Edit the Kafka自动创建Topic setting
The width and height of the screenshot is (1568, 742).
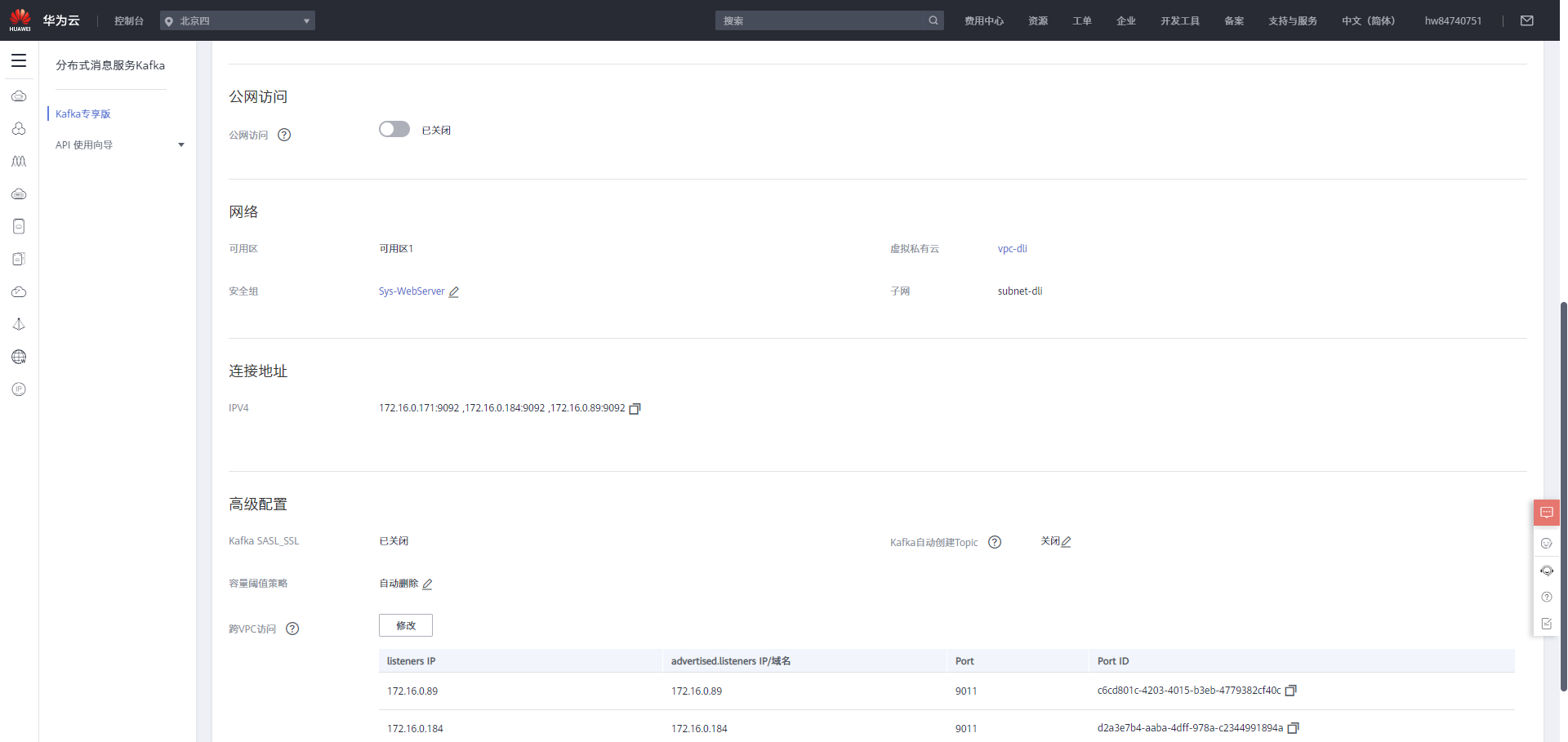[1067, 542]
